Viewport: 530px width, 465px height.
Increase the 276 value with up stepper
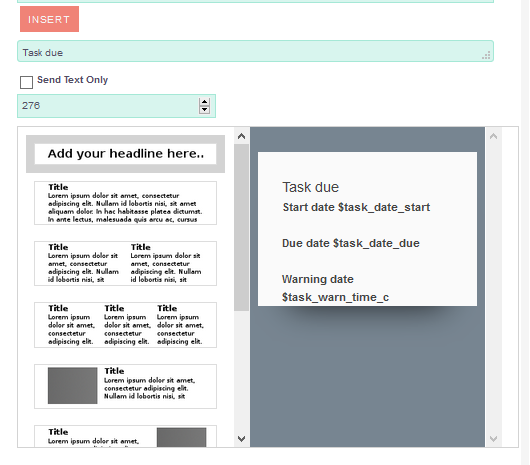pos(204,102)
